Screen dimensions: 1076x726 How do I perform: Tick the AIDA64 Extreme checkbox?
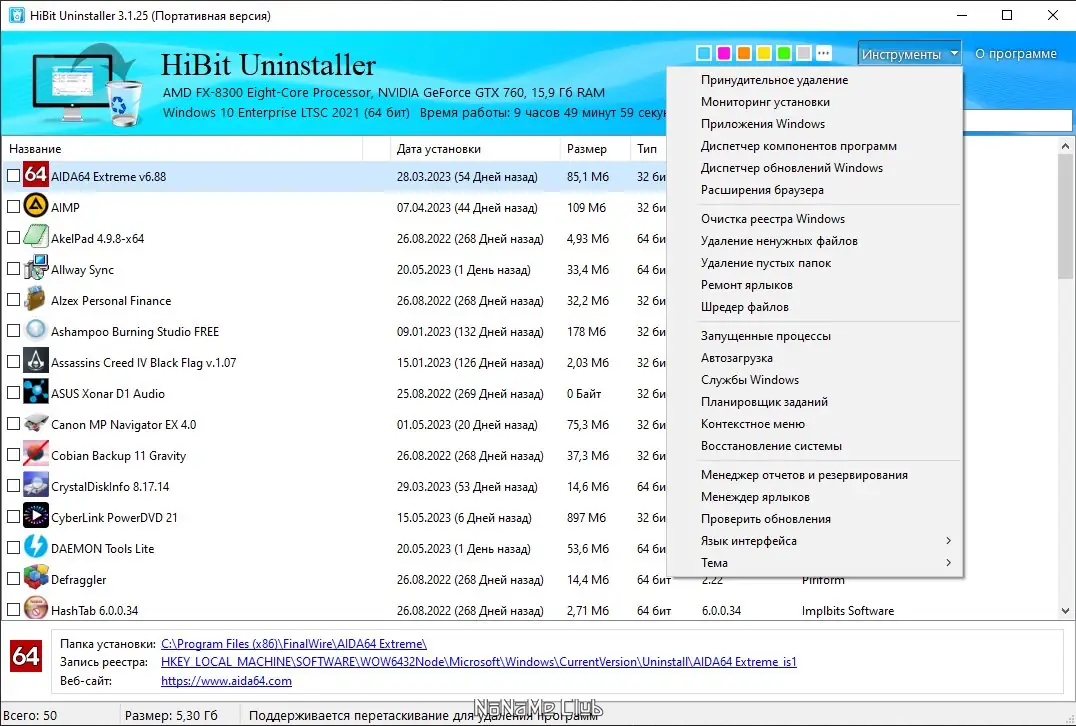pyautogui.click(x=13, y=176)
